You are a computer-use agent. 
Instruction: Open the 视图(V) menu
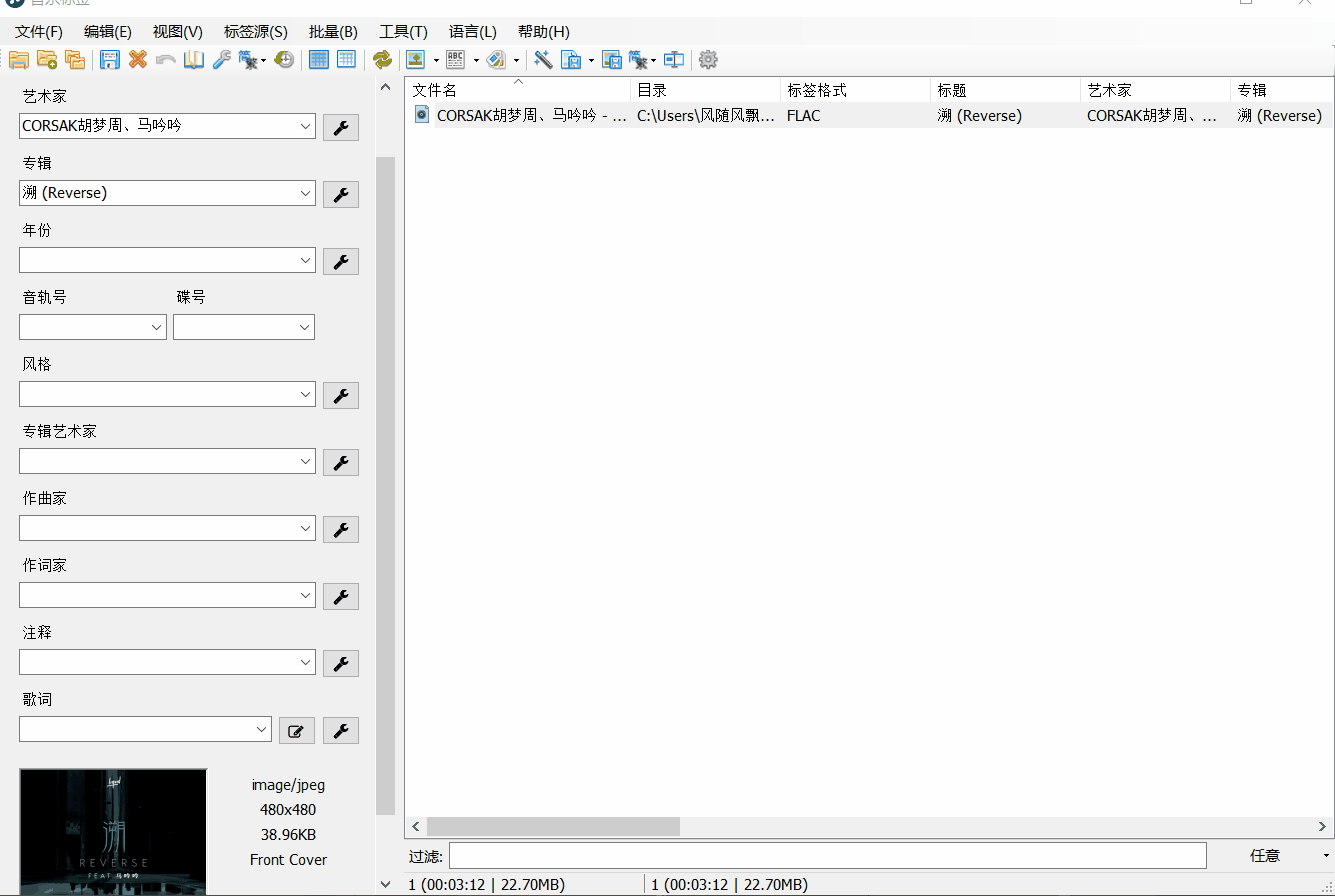178,32
